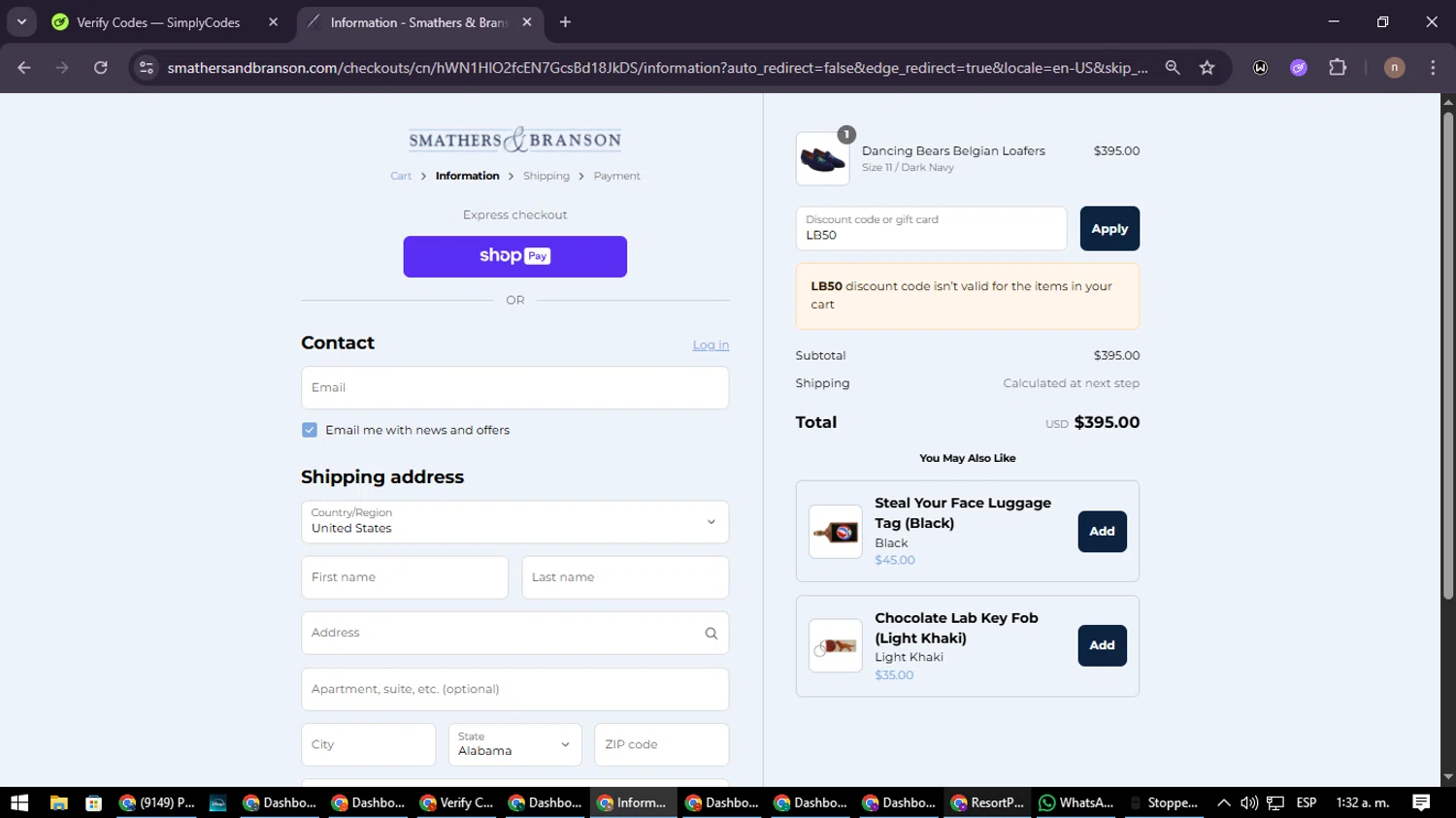Click the Smathers & Branson logo
This screenshot has width=1456, height=818.
[x=514, y=140]
